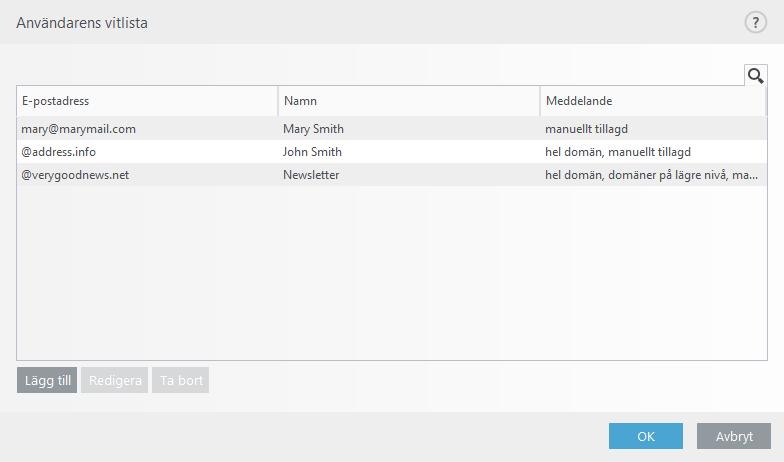
Task: Click the magnifier search icon
Action: pos(756,76)
